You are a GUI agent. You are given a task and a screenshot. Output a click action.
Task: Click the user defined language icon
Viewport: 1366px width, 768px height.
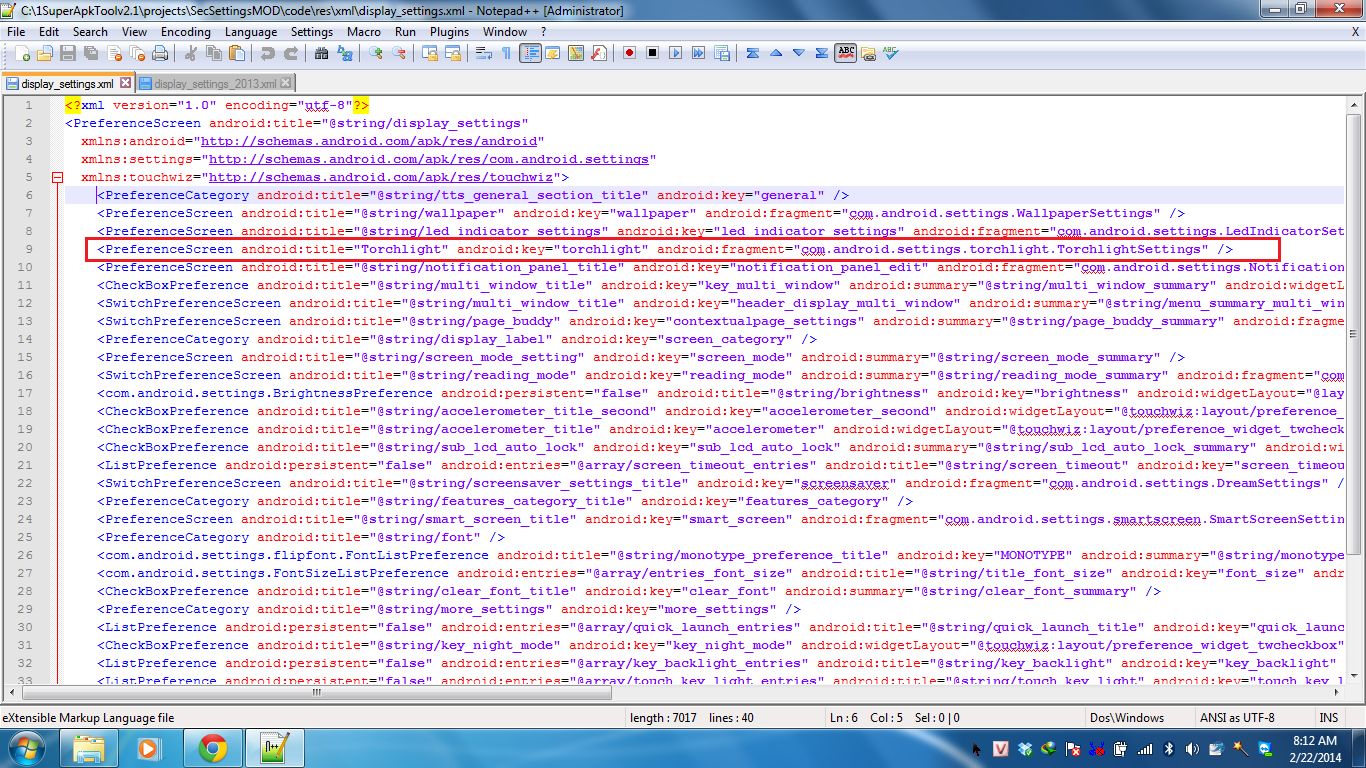click(x=552, y=53)
